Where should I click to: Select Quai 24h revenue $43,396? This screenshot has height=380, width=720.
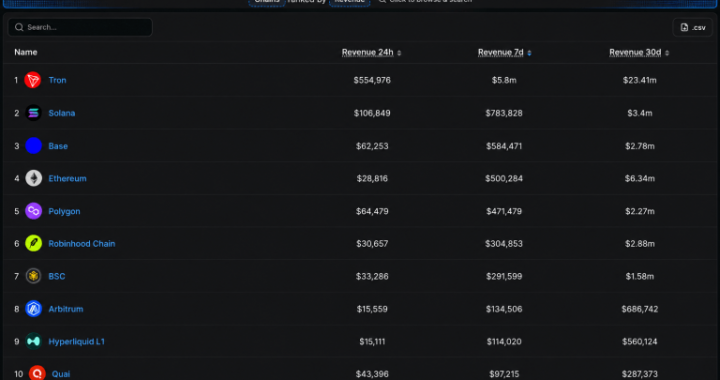point(372,374)
